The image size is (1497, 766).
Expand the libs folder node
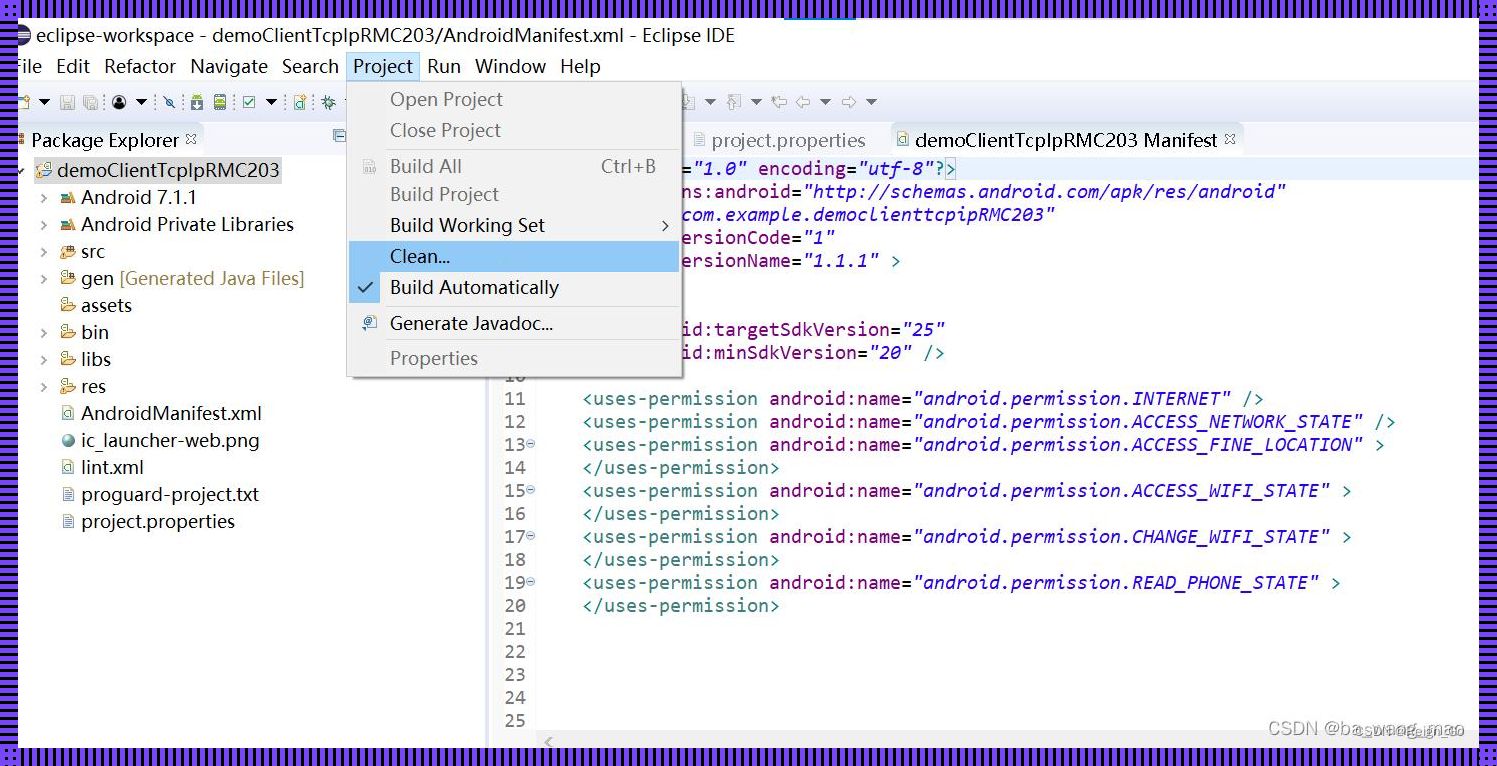pos(44,360)
